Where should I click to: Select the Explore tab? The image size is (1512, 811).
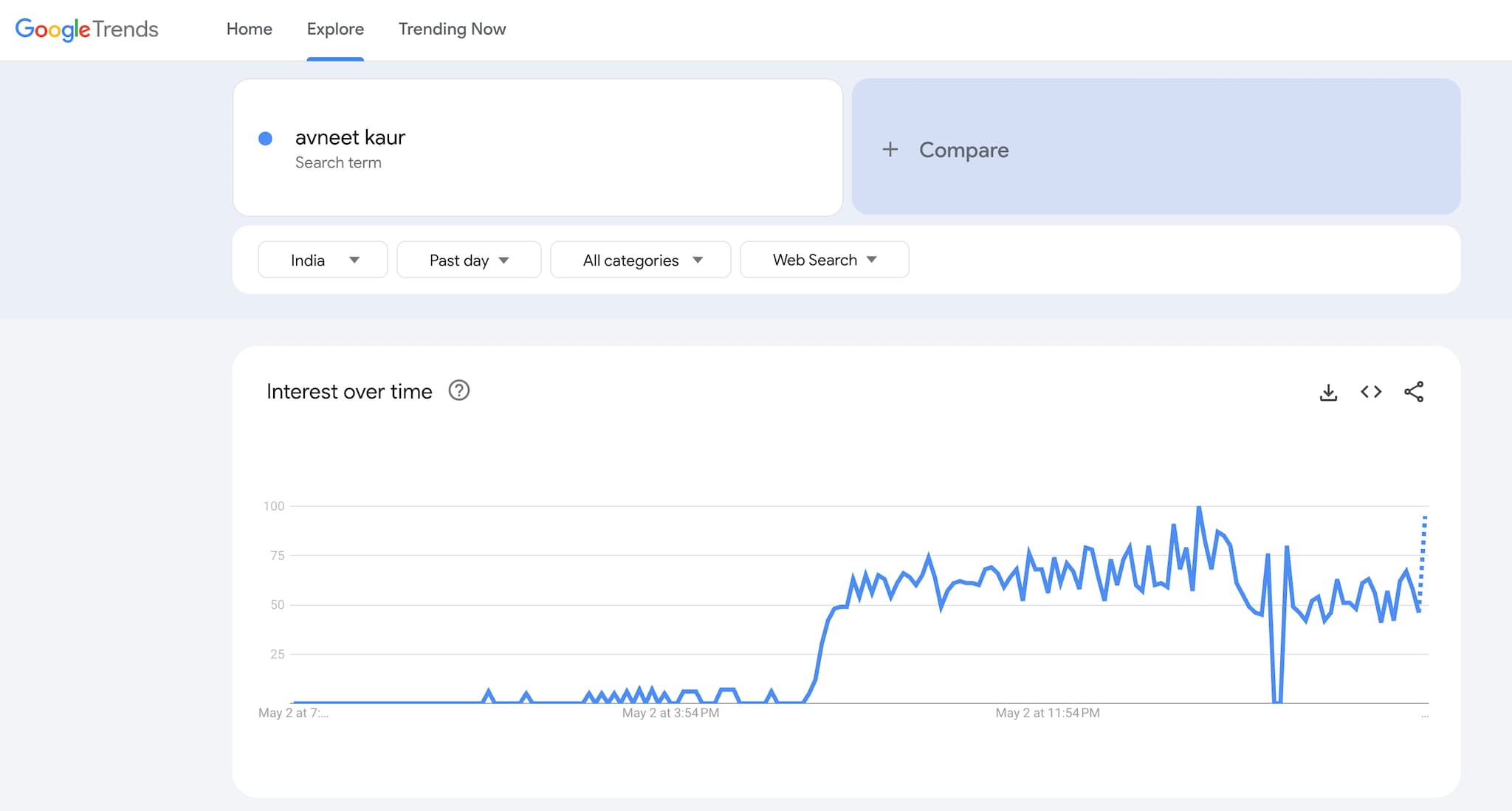coord(335,29)
